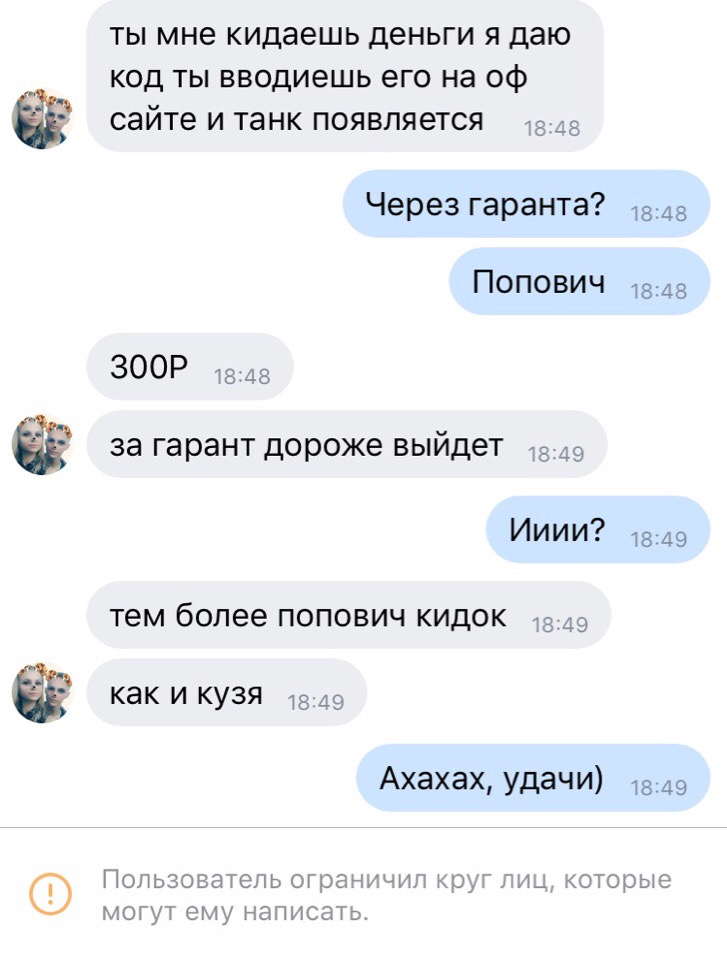
Task: Click the restriction notice 'Пользователь ограничил круг лиц'
Action: [386, 894]
